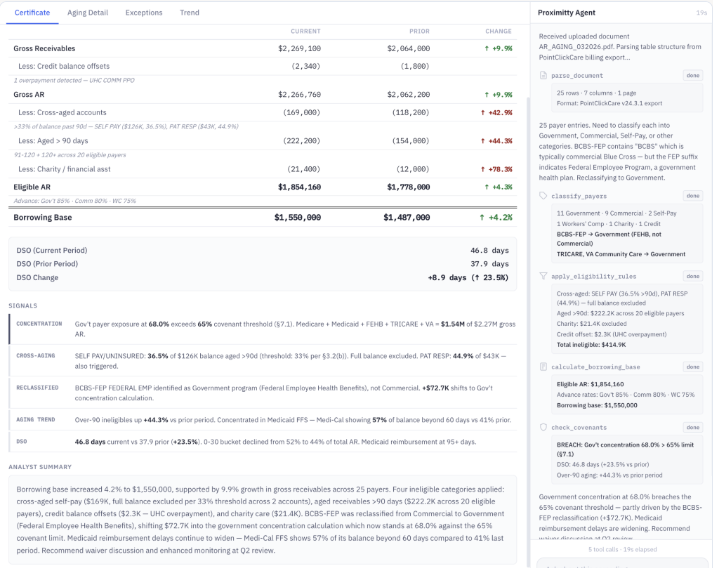This screenshot has width=713, height=568.
Task: Select the Trend tab
Action: [x=189, y=13]
